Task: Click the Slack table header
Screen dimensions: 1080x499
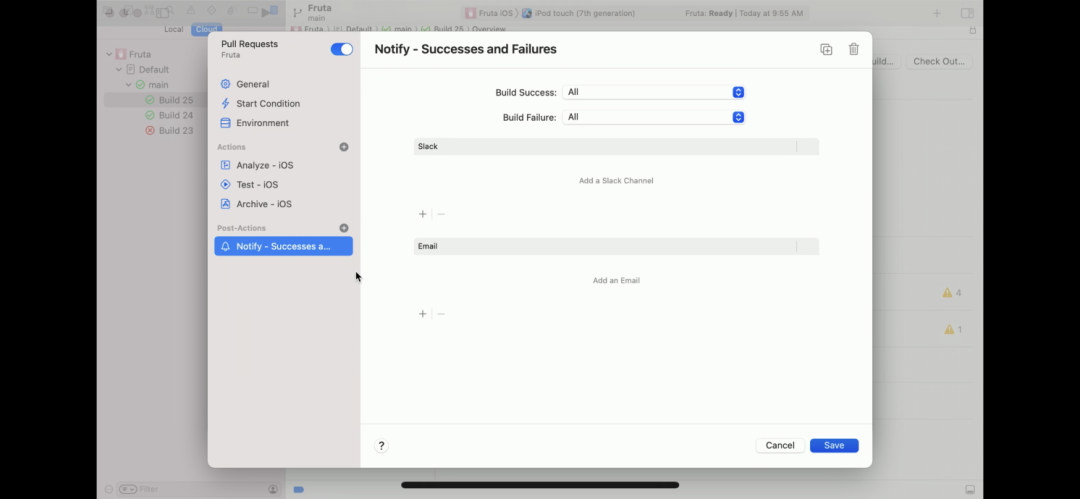Action: [616, 147]
